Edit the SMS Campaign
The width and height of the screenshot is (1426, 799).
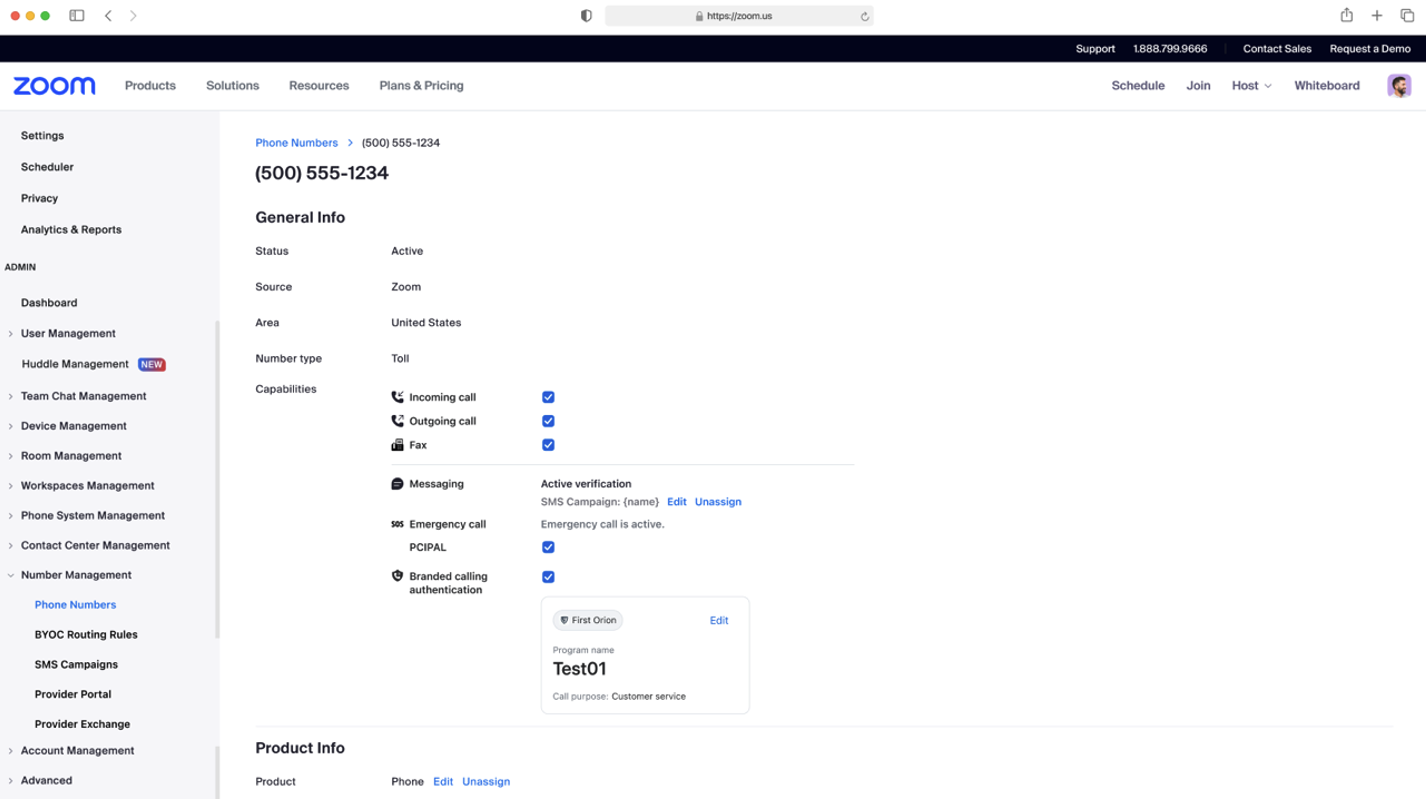pyautogui.click(x=677, y=502)
